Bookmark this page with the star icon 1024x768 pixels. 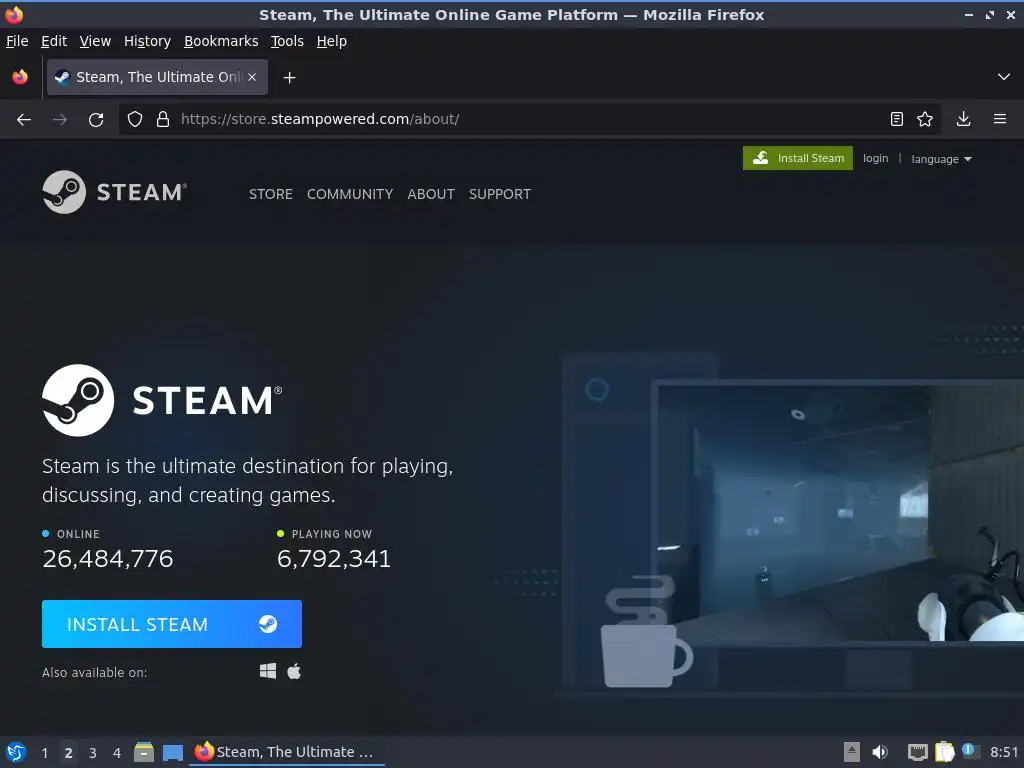tap(925, 119)
